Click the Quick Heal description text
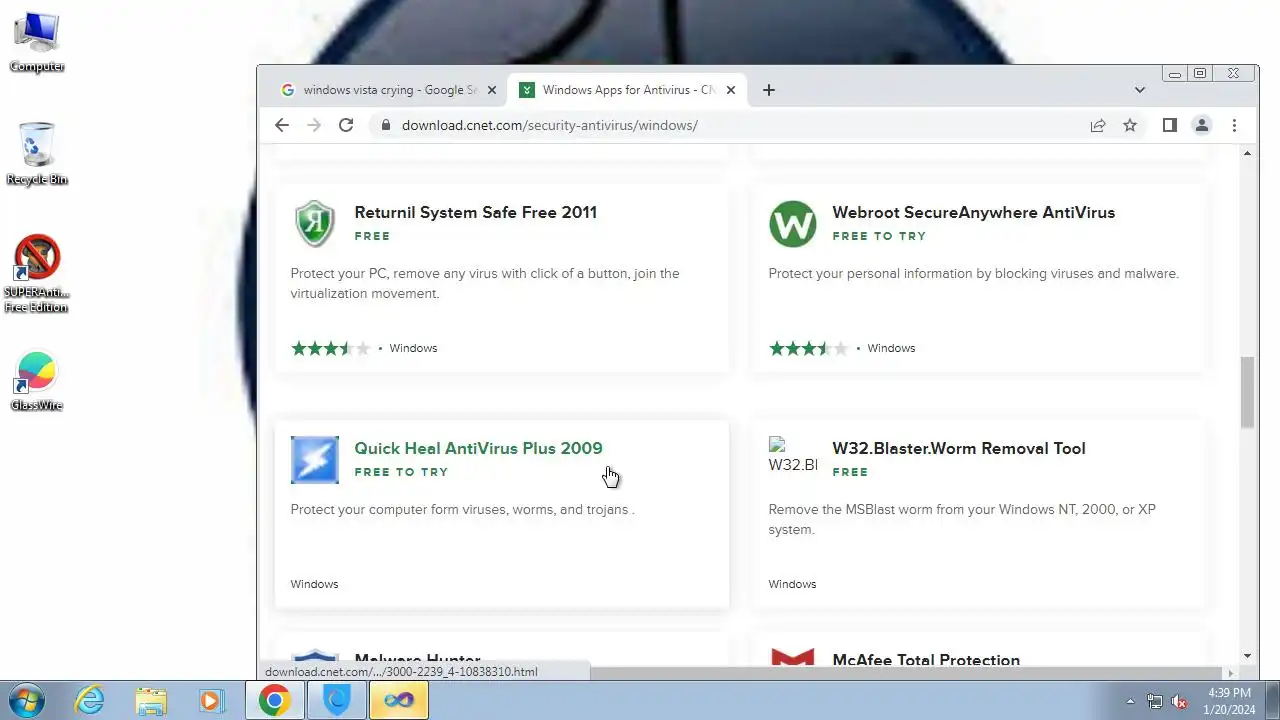This screenshot has width=1280, height=720. (462, 509)
